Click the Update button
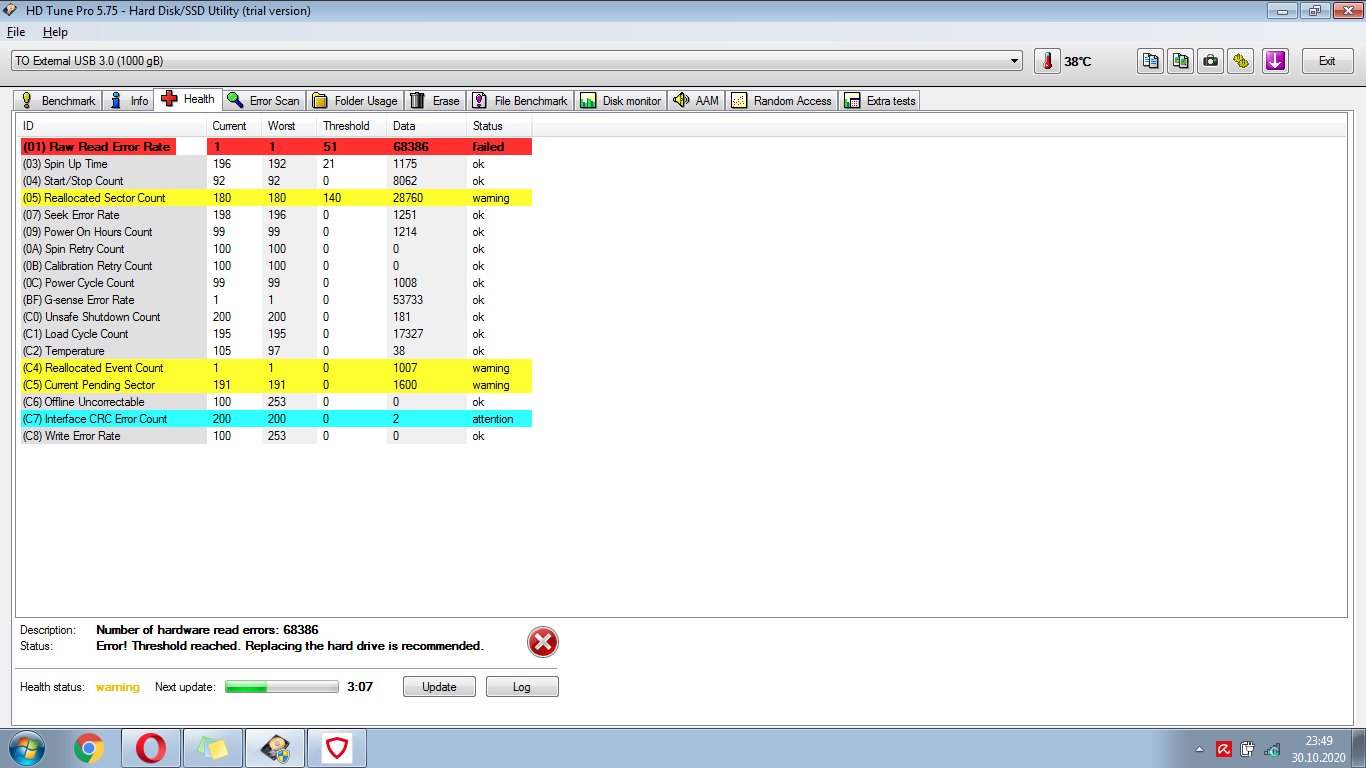This screenshot has height=768, width=1366. click(439, 687)
